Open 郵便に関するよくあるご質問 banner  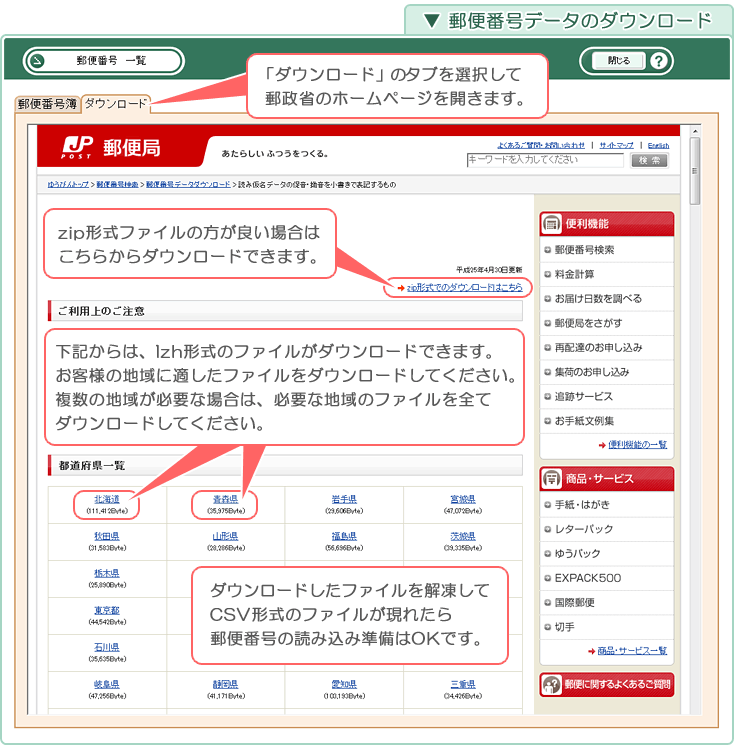coord(607,685)
